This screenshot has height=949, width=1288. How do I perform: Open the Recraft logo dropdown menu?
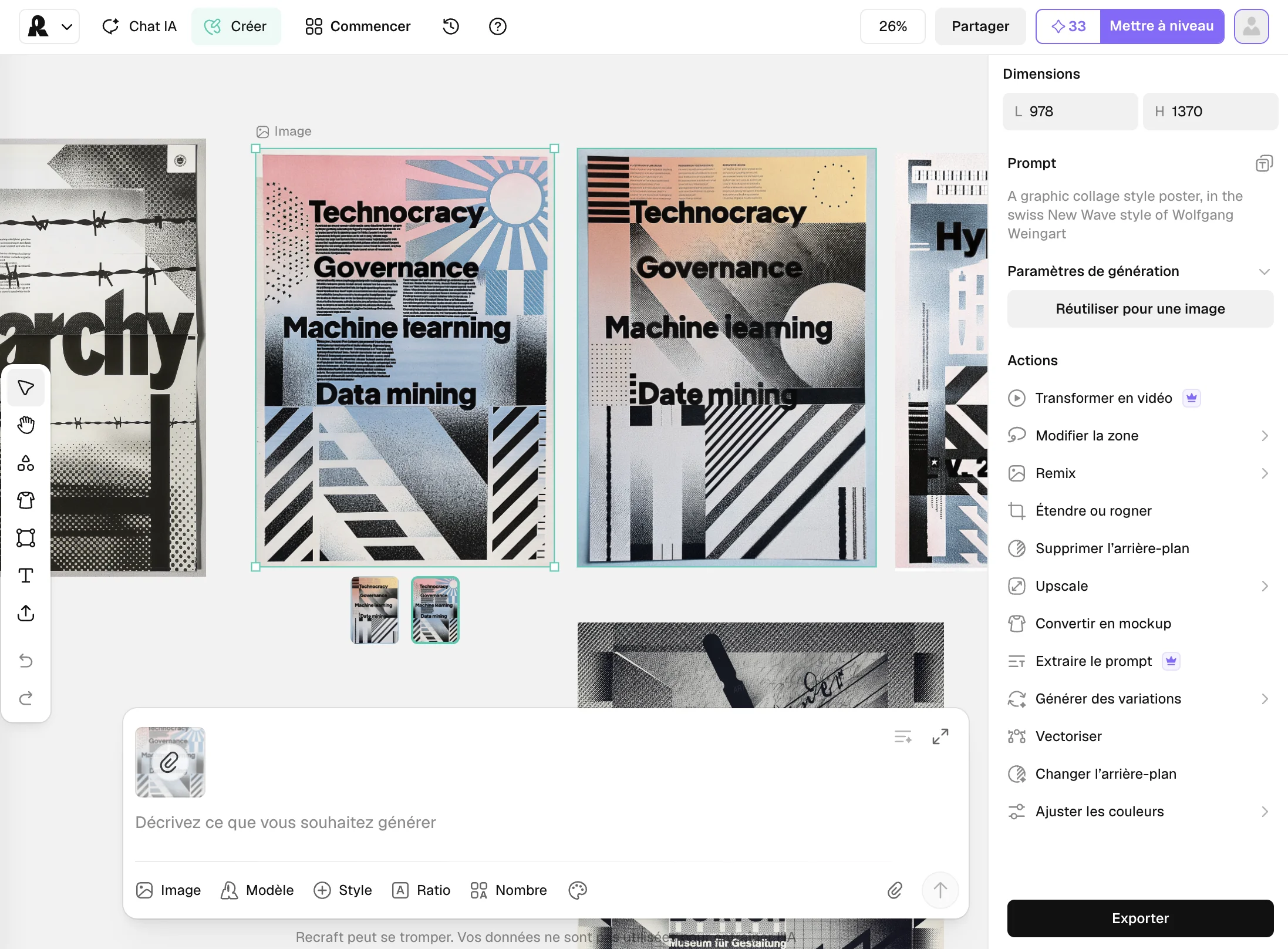[49, 26]
